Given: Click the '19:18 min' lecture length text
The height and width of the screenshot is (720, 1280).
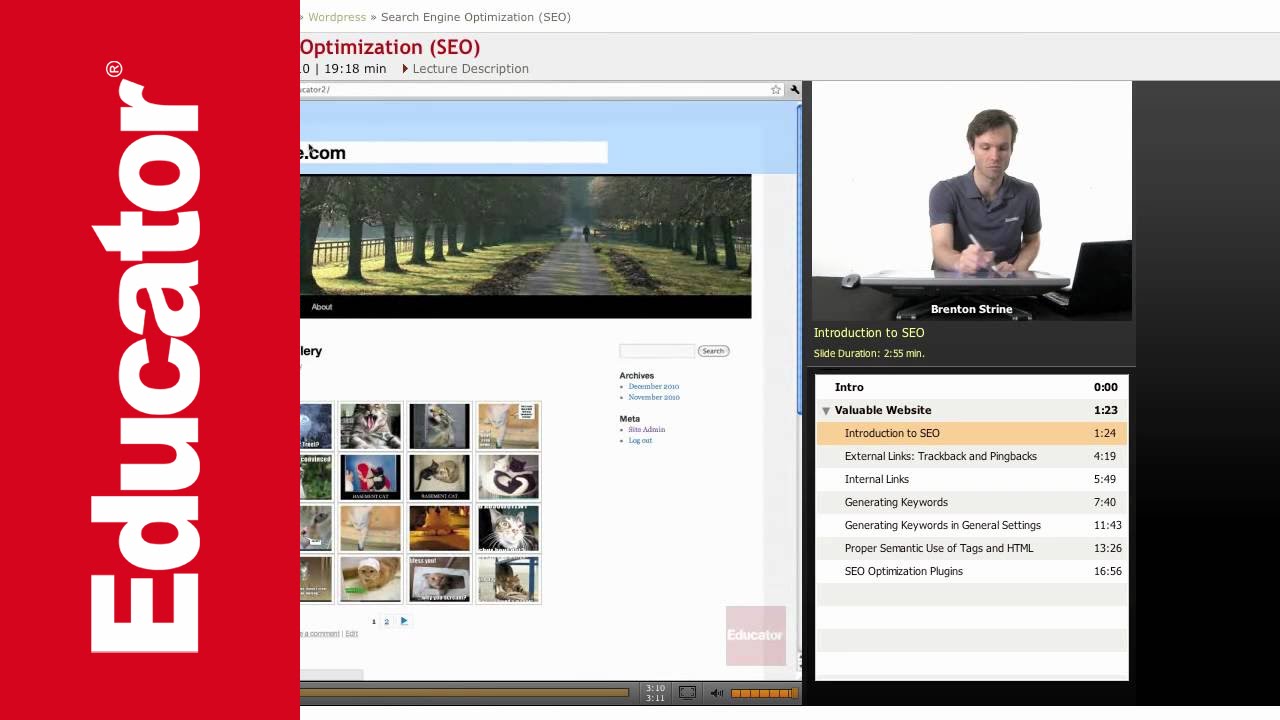Looking at the screenshot, I should [x=355, y=69].
